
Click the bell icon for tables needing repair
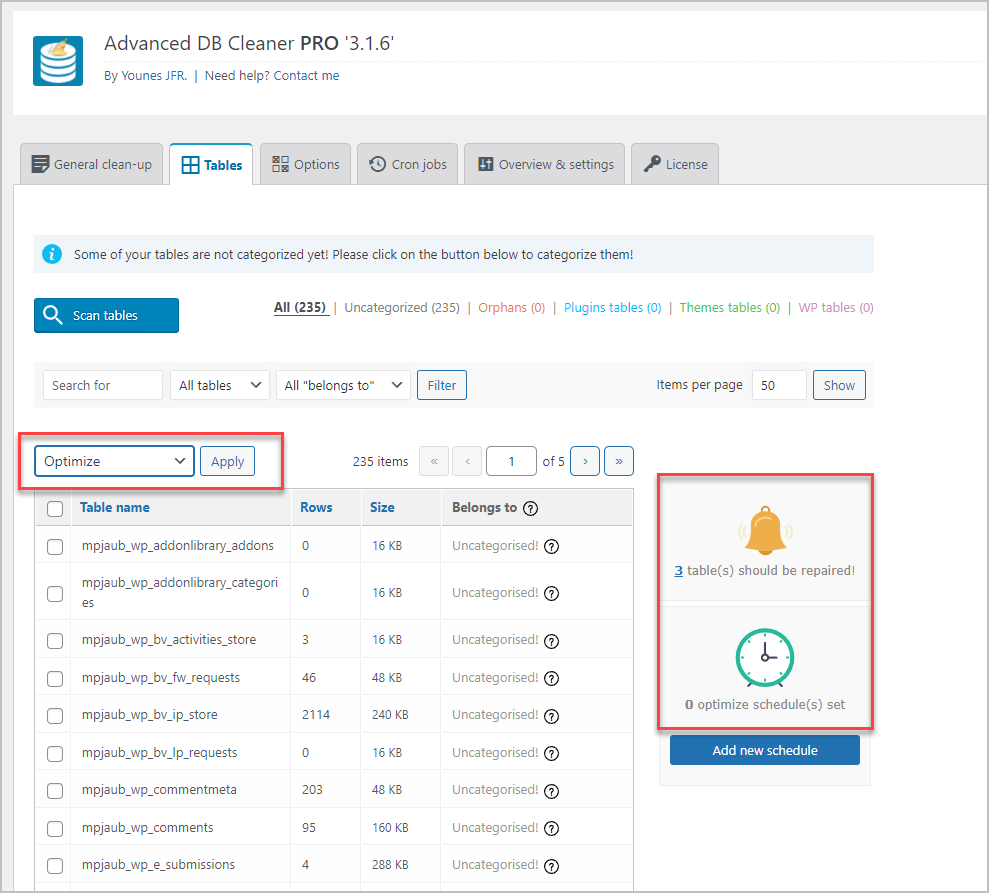click(764, 530)
